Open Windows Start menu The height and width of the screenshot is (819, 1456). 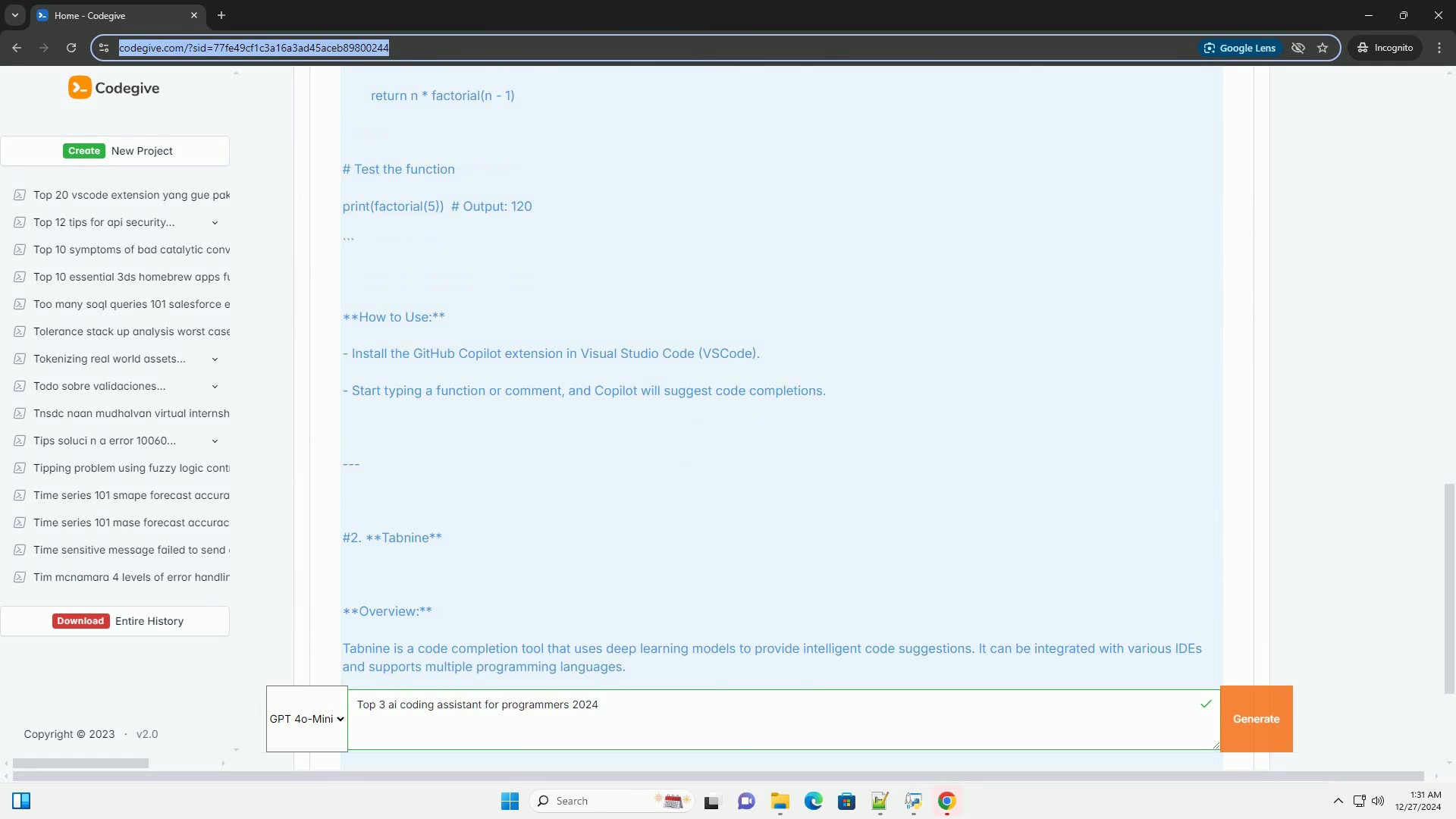point(510,801)
